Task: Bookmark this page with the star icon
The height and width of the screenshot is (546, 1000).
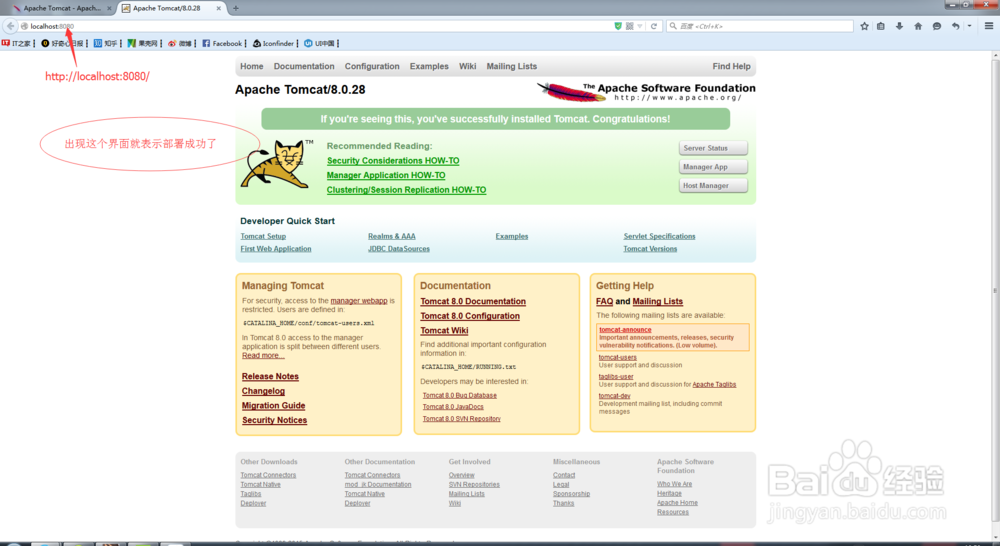Action: [x=864, y=26]
